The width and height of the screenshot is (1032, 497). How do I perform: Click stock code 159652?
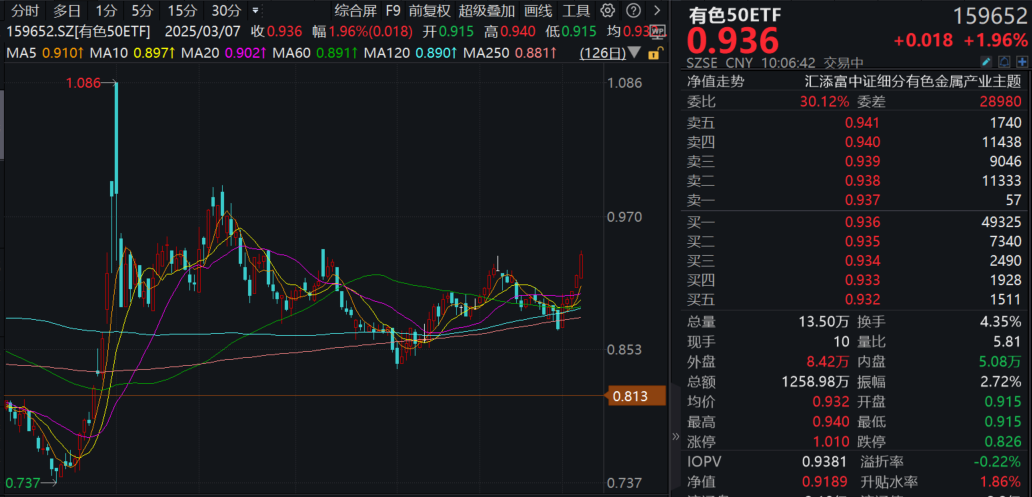pyautogui.click(x=991, y=15)
